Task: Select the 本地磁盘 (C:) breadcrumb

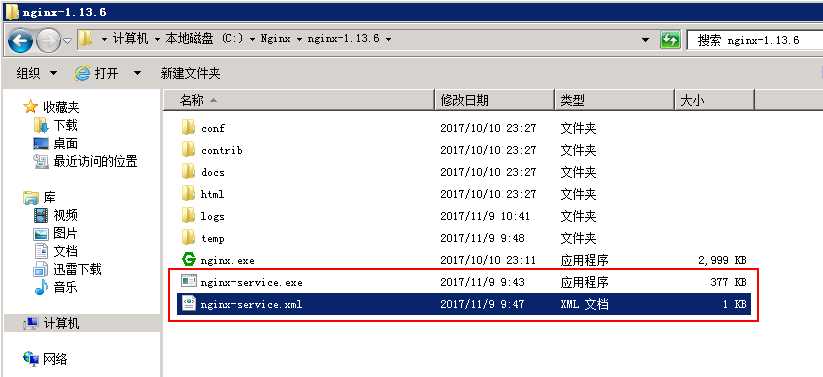Action: coord(204,39)
